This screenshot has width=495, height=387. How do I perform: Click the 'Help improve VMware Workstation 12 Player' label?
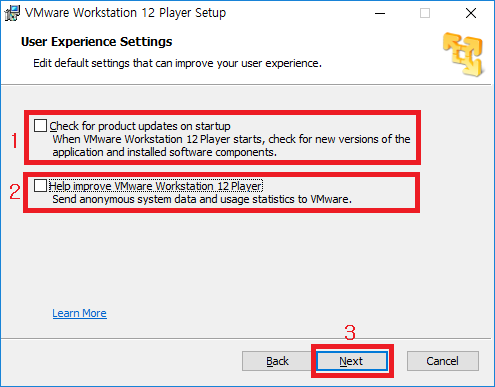pyautogui.click(x=156, y=186)
